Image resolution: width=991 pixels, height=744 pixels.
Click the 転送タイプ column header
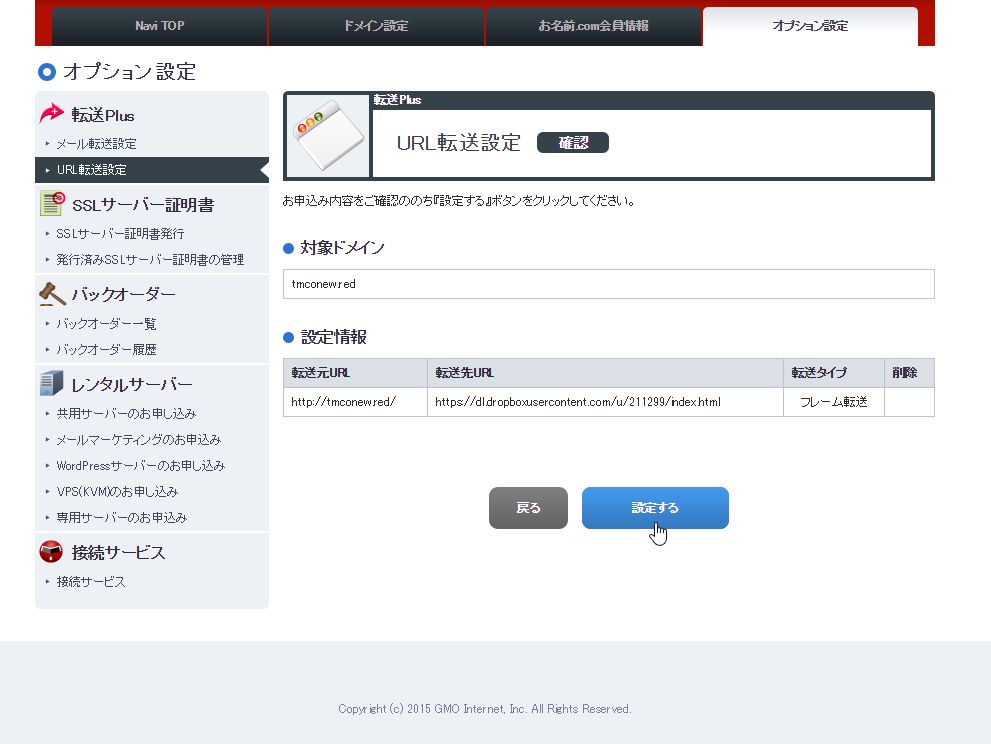point(834,373)
